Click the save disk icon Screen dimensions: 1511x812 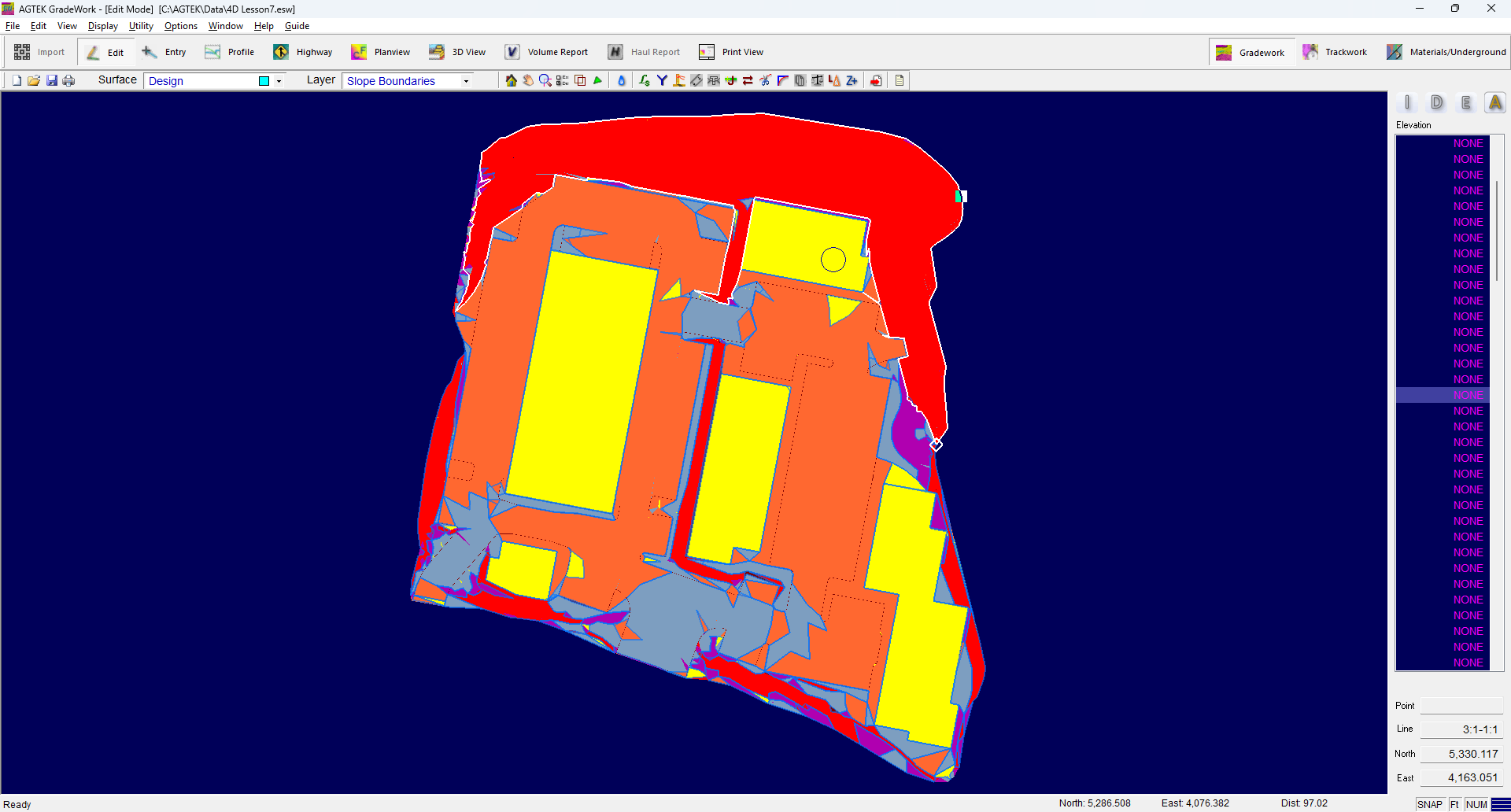pyautogui.click(x=52, y=80)
